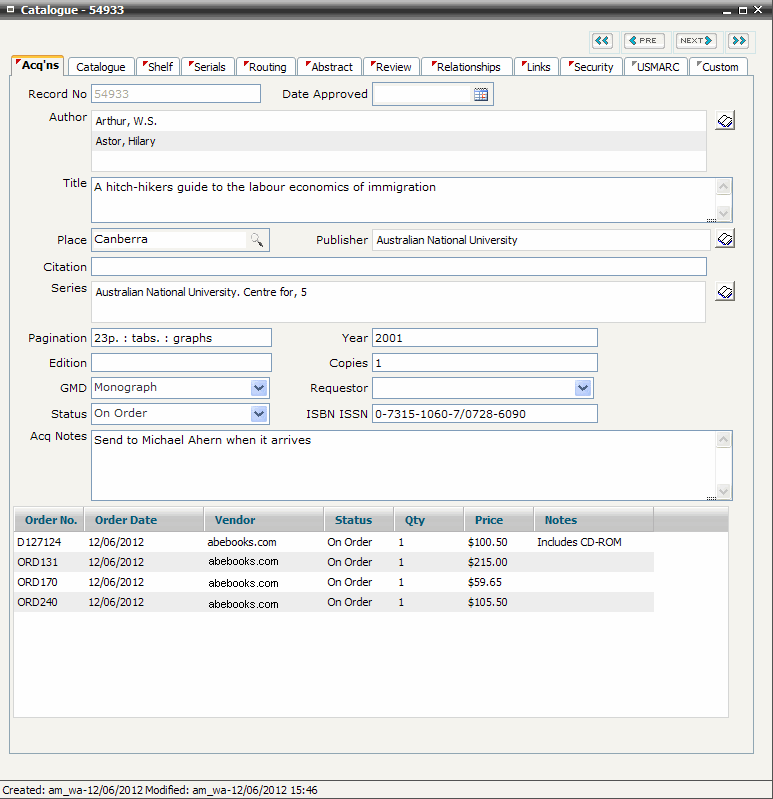773x799 pixels.
Task: Click the Title field resize grip
Action: click(x=711, y=218)
